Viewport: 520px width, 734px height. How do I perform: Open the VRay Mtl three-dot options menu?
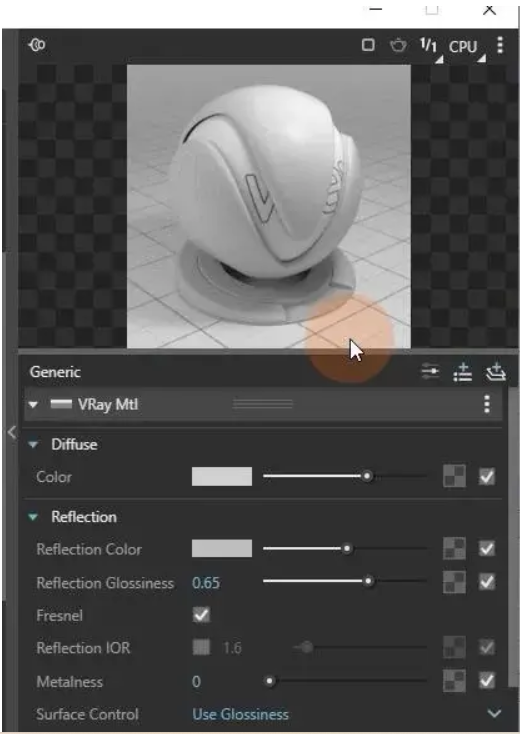pos(487,404)
